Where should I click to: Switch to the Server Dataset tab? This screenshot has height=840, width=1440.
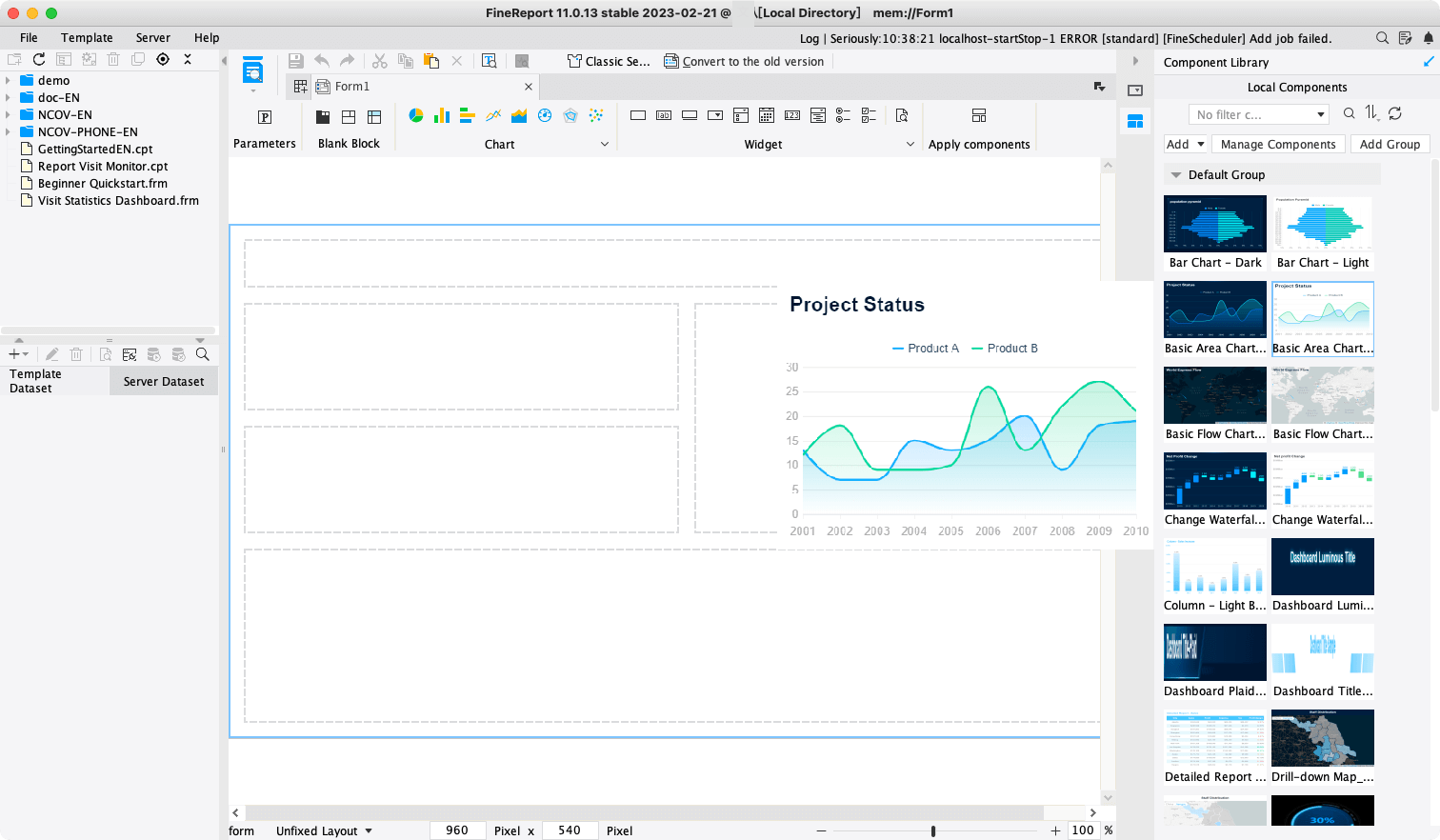[163, 380]
